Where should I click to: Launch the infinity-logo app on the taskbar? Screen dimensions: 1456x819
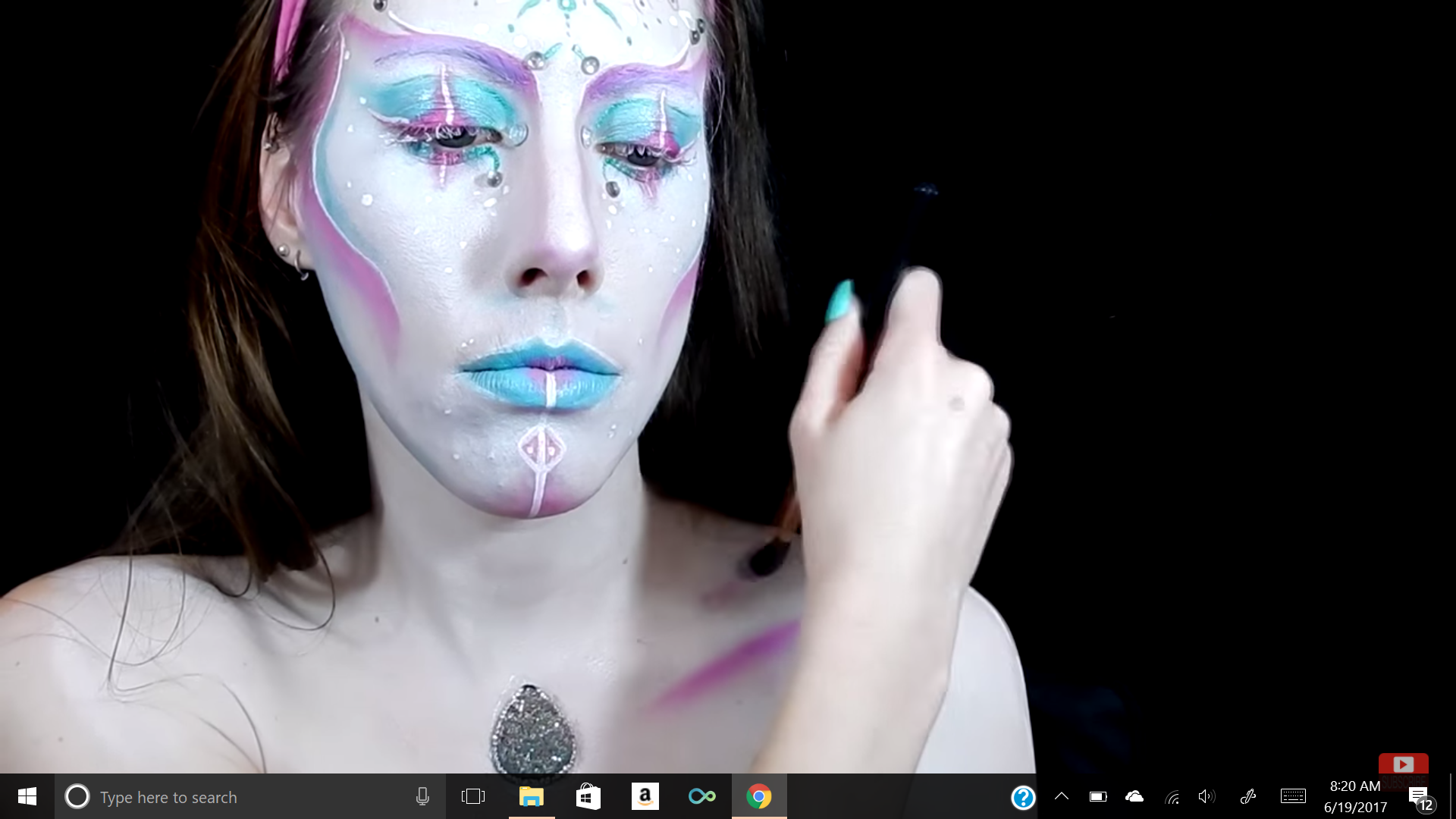click(x=702, y=796)
